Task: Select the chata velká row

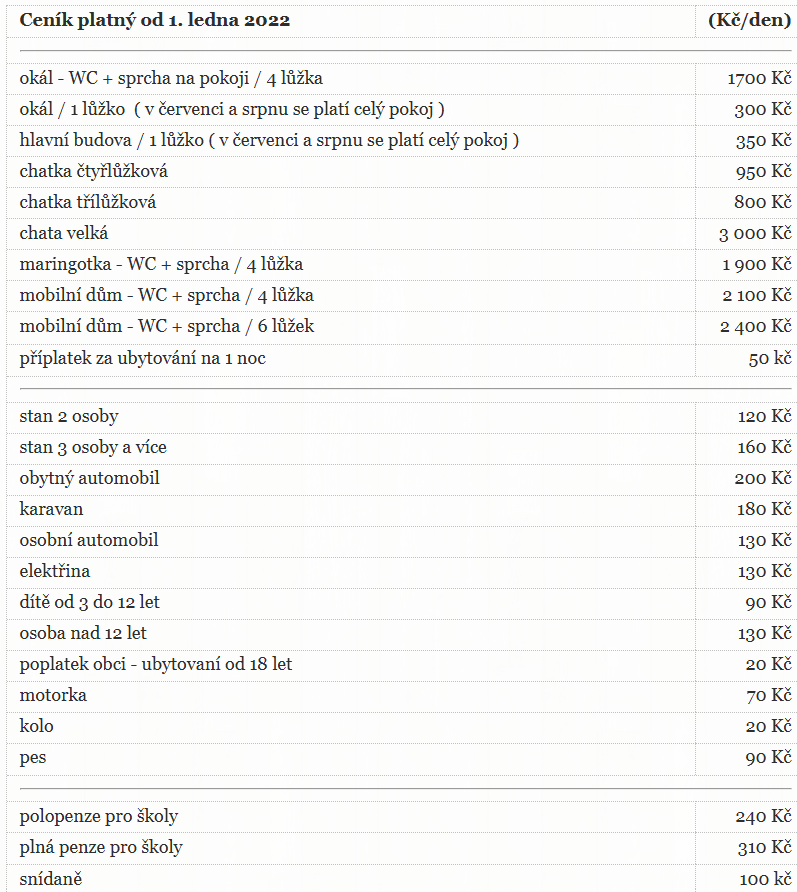Action: click(402, 233)
